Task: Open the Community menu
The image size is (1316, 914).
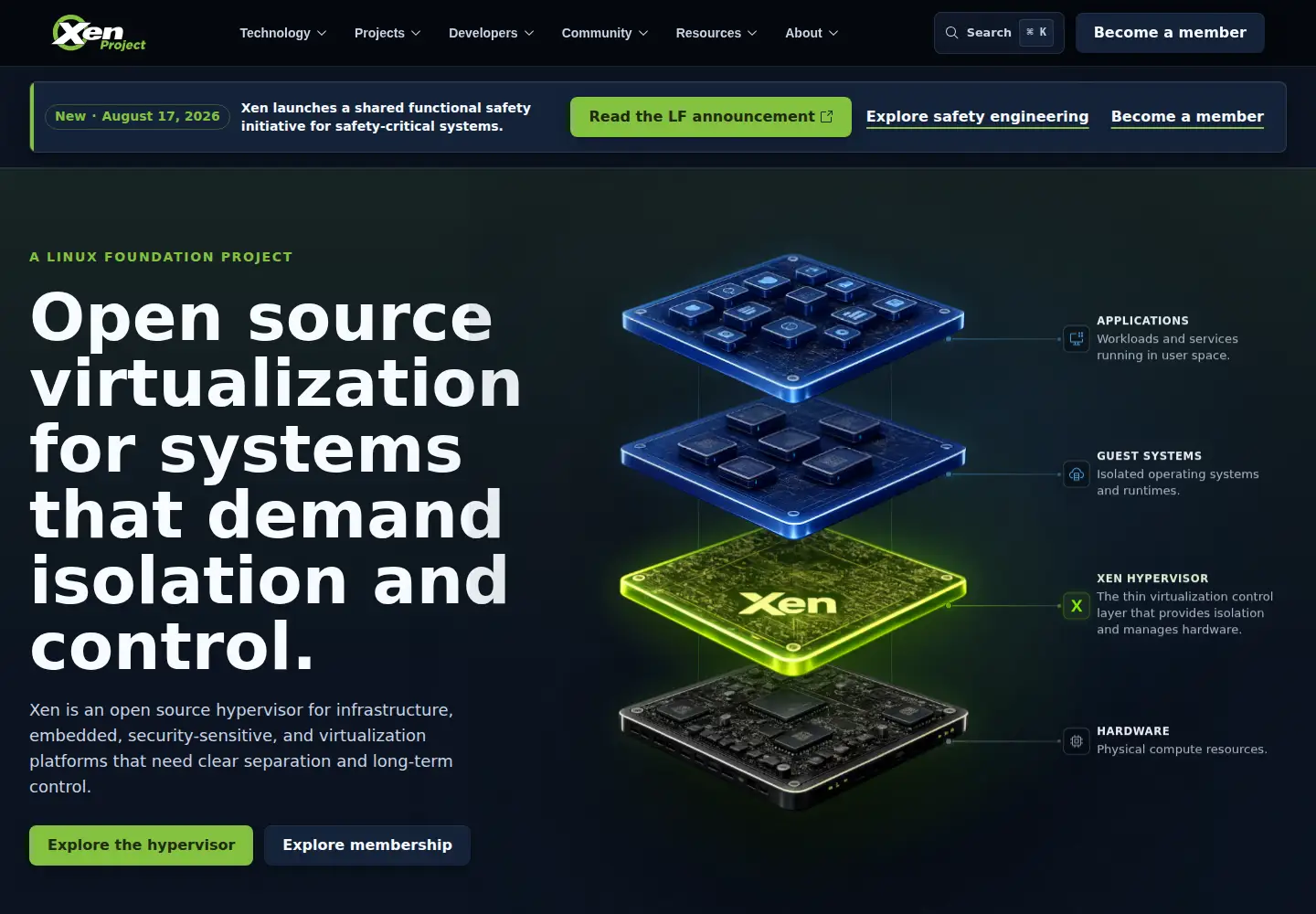Action: [605, 33]
